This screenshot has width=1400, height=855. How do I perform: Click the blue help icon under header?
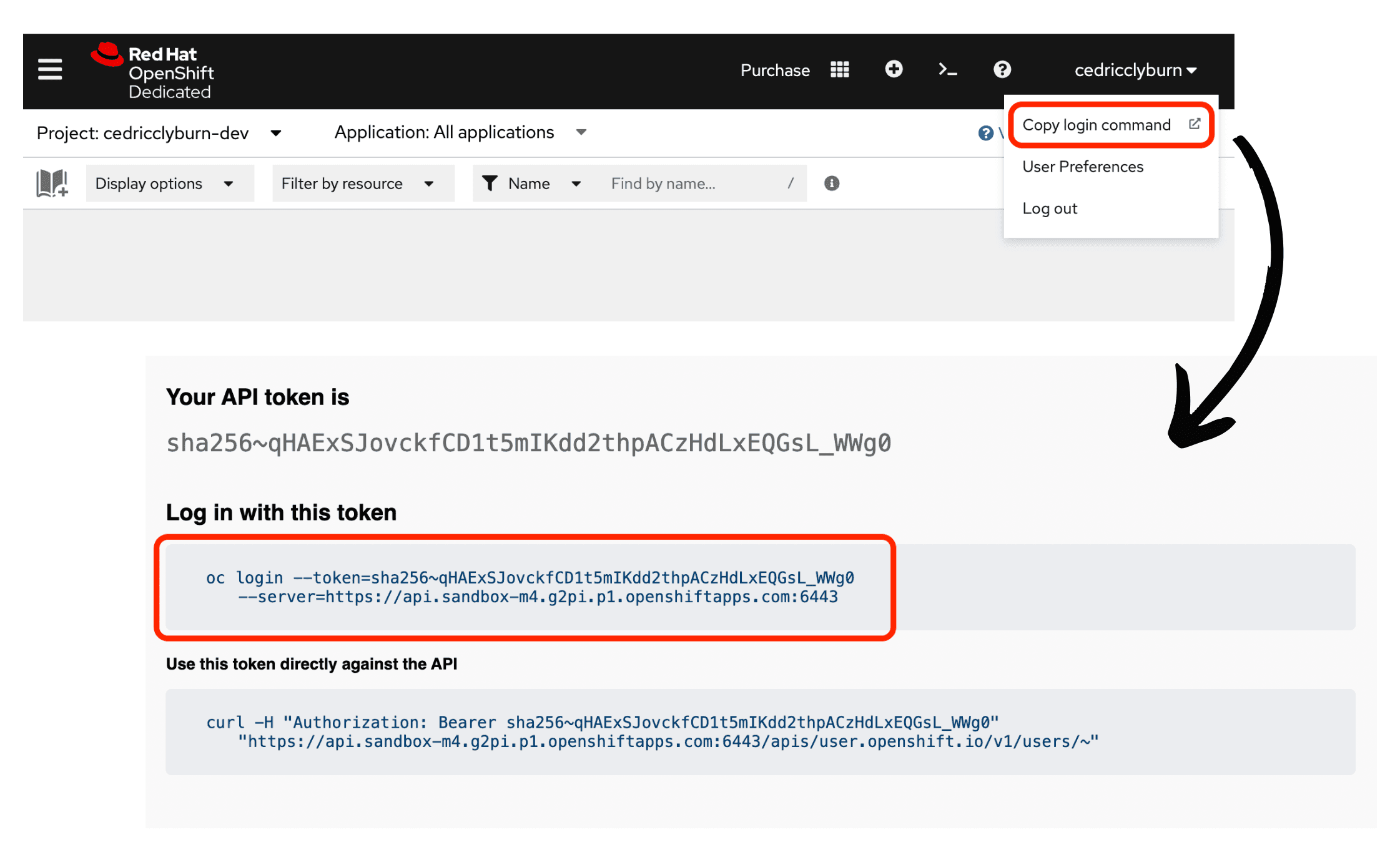click(x=985, y=133)
